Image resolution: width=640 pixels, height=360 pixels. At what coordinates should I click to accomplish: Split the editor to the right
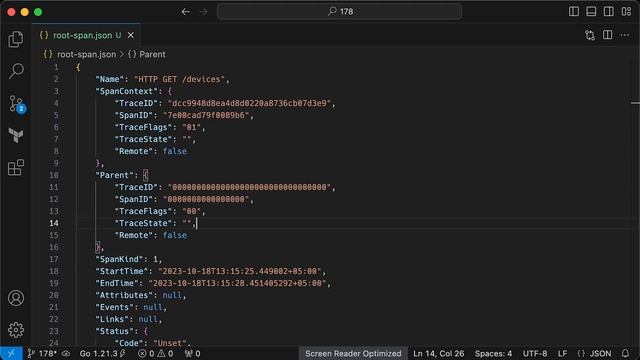coord(607,35)
